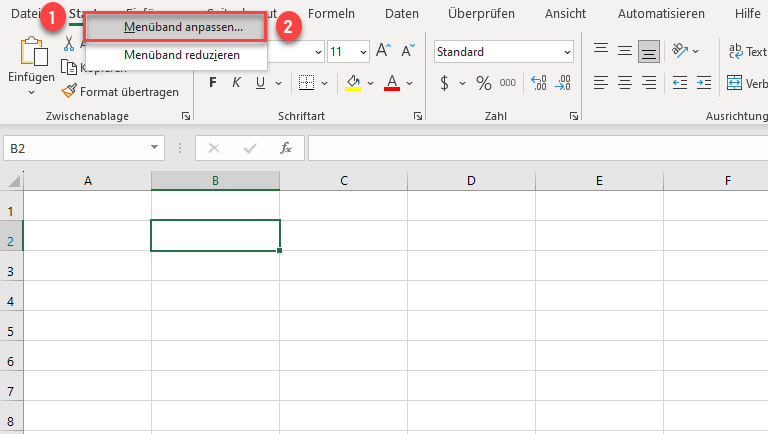Toggle bold (F) formatting

tap(213, 83)
